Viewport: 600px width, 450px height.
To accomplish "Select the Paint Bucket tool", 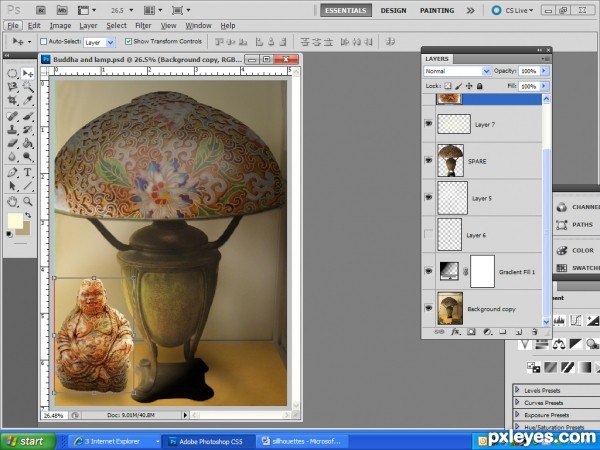I will (28, 143).
